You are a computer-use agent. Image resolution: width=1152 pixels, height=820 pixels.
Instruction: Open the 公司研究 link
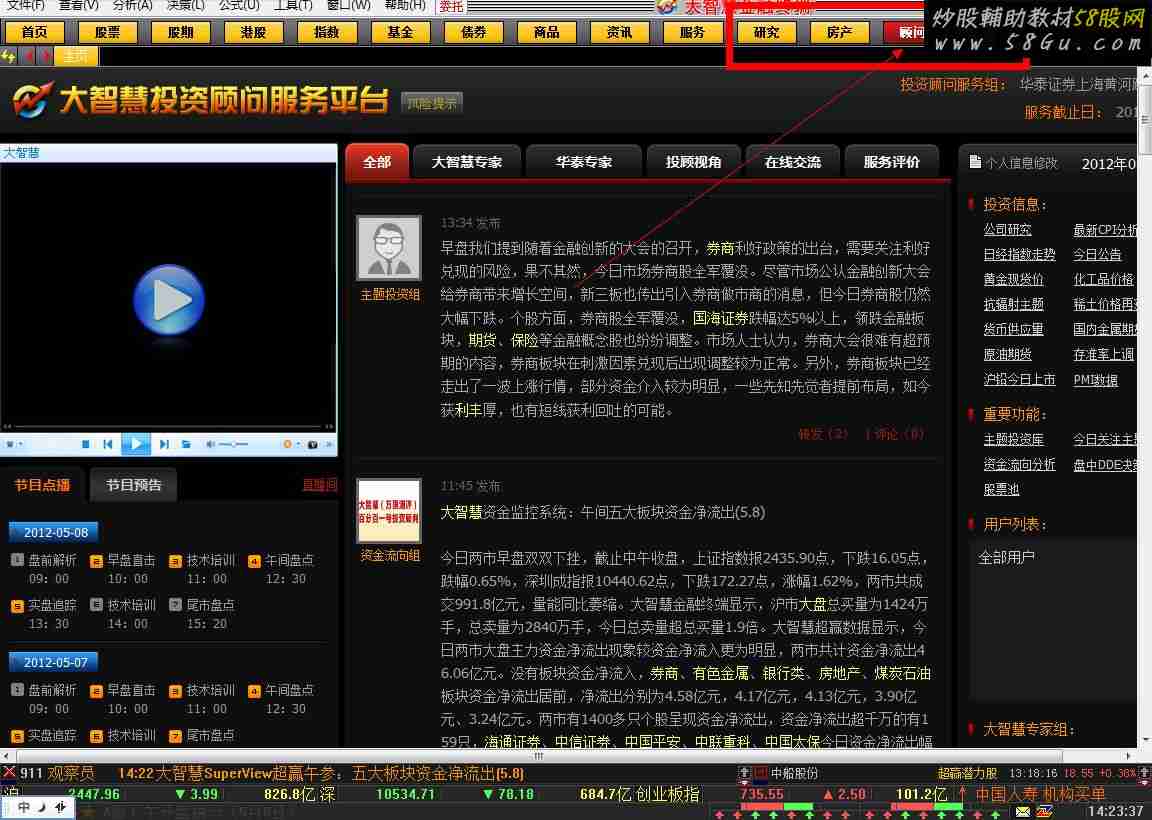click(1007, 230)
